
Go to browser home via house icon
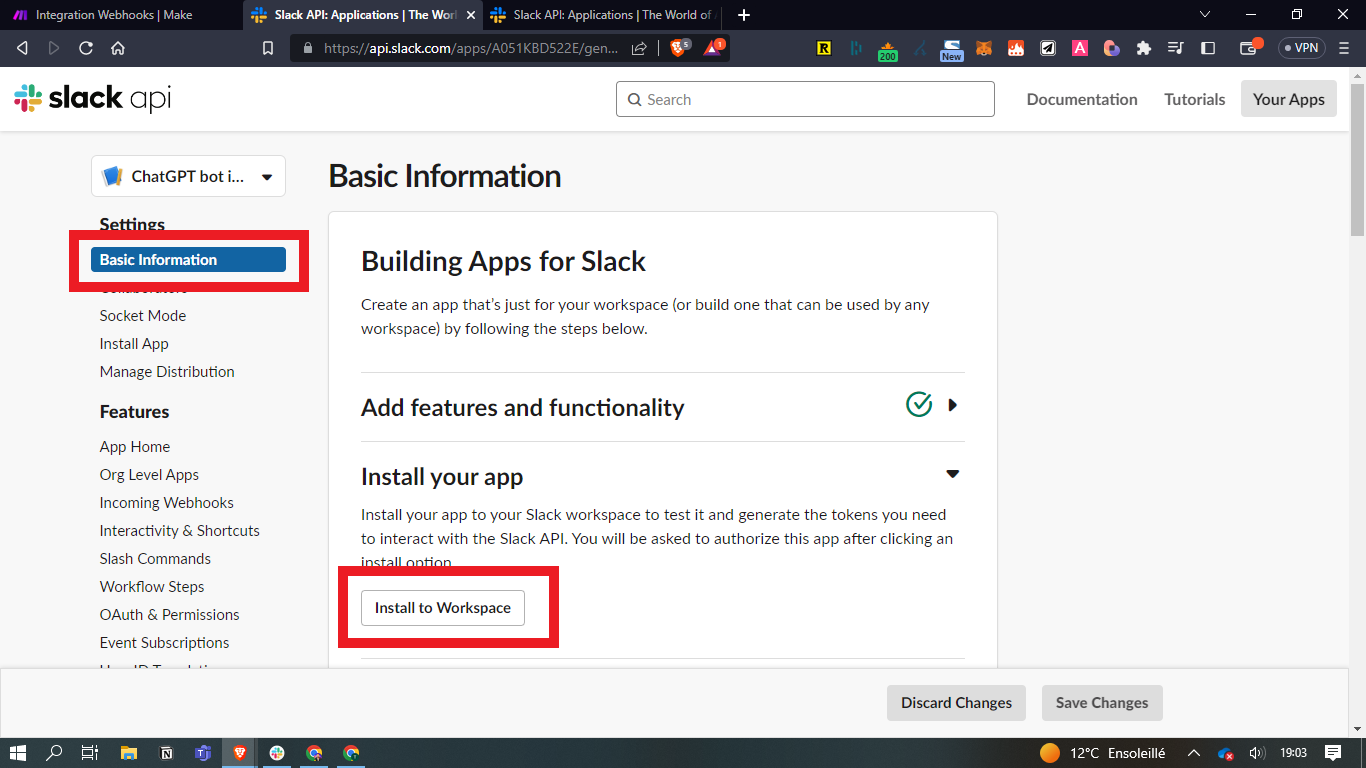point(118,48)
